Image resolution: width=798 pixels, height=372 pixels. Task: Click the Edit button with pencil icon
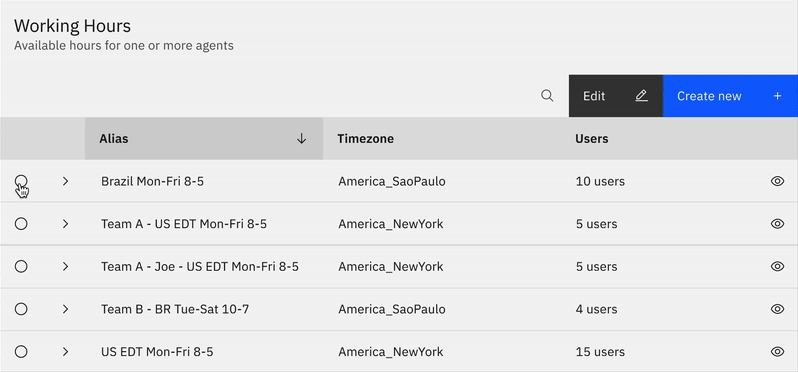pyautogui.click(x=616, y=96)
